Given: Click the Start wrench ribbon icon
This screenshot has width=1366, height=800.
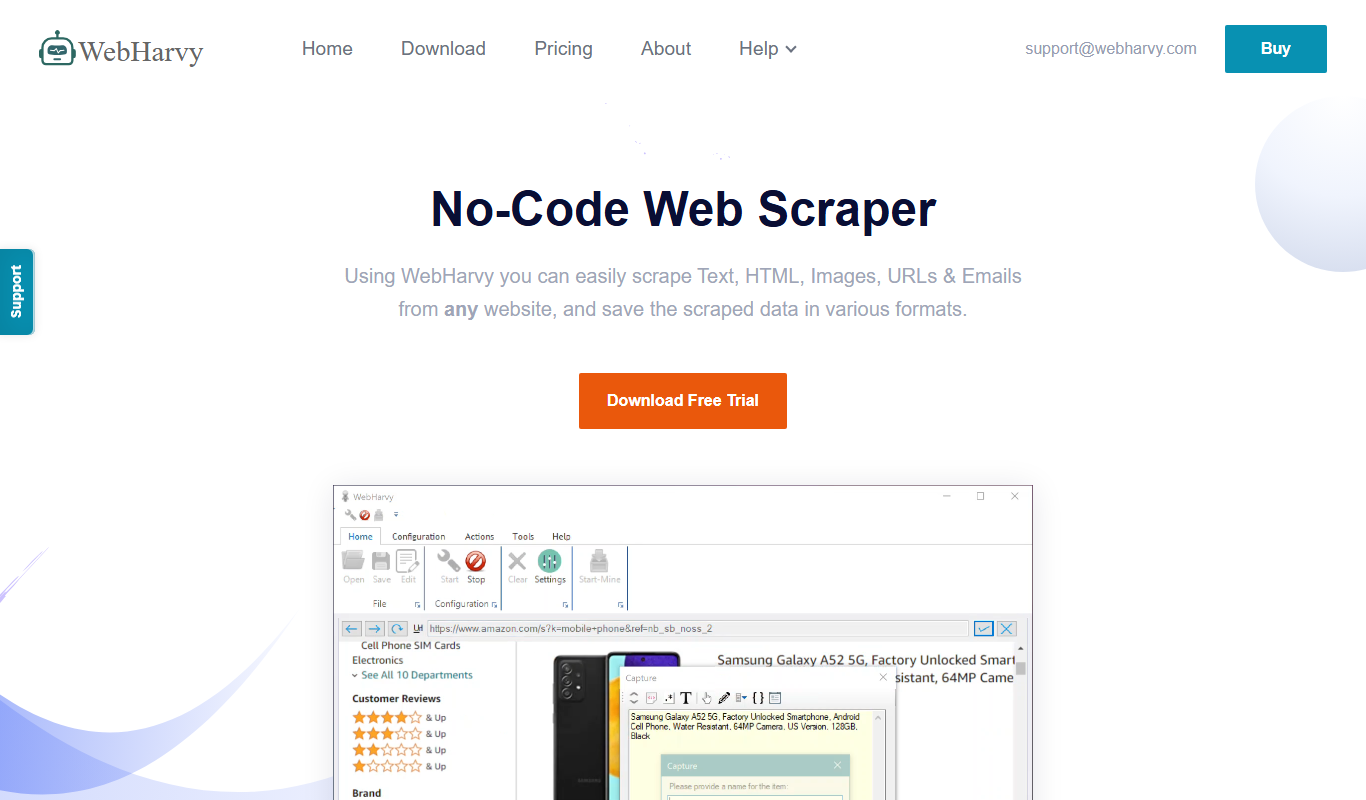Looking at the screenshot, I should pyautogui.click(x=449, y=567).
